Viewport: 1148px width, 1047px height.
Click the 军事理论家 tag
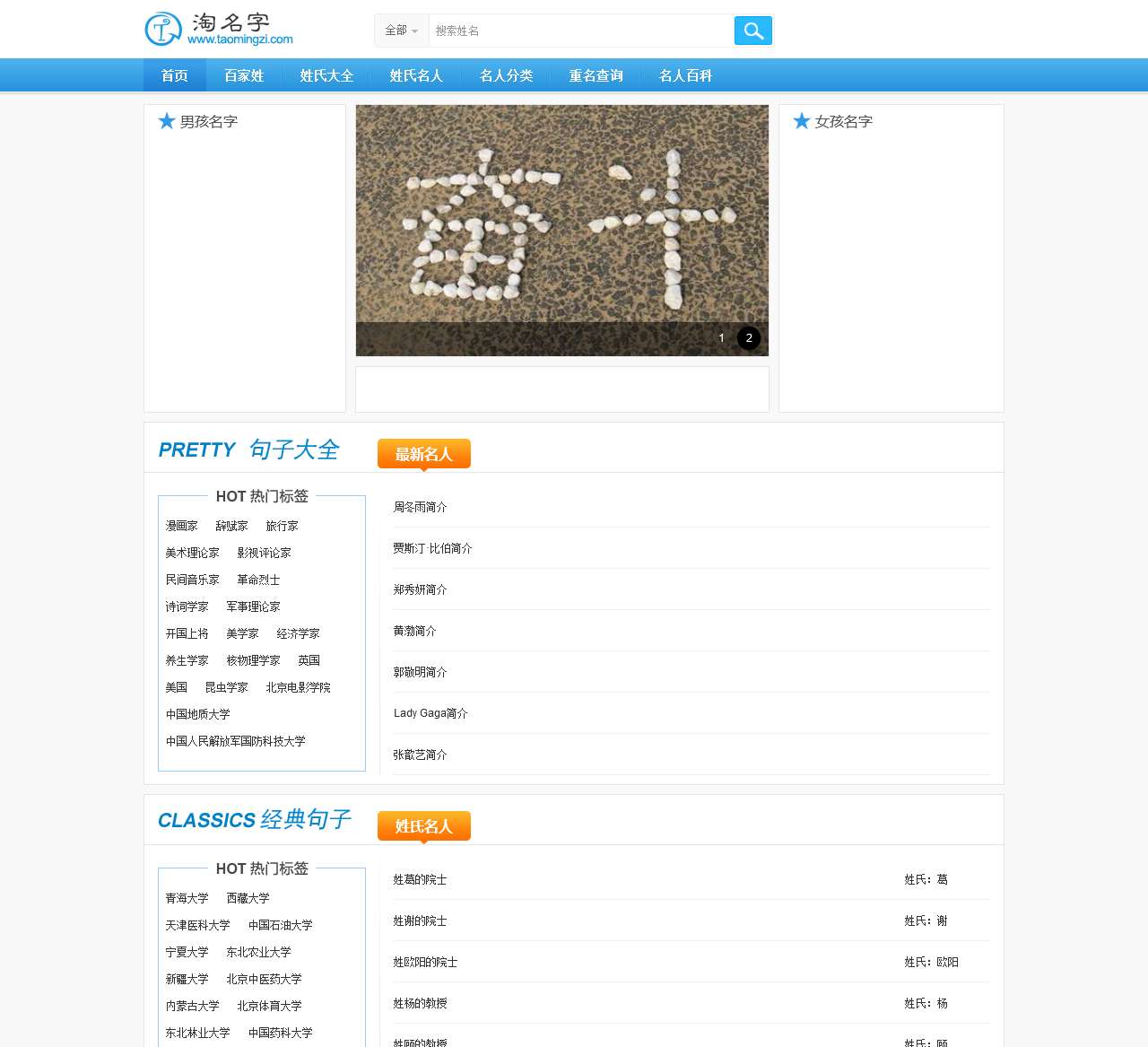254,606
